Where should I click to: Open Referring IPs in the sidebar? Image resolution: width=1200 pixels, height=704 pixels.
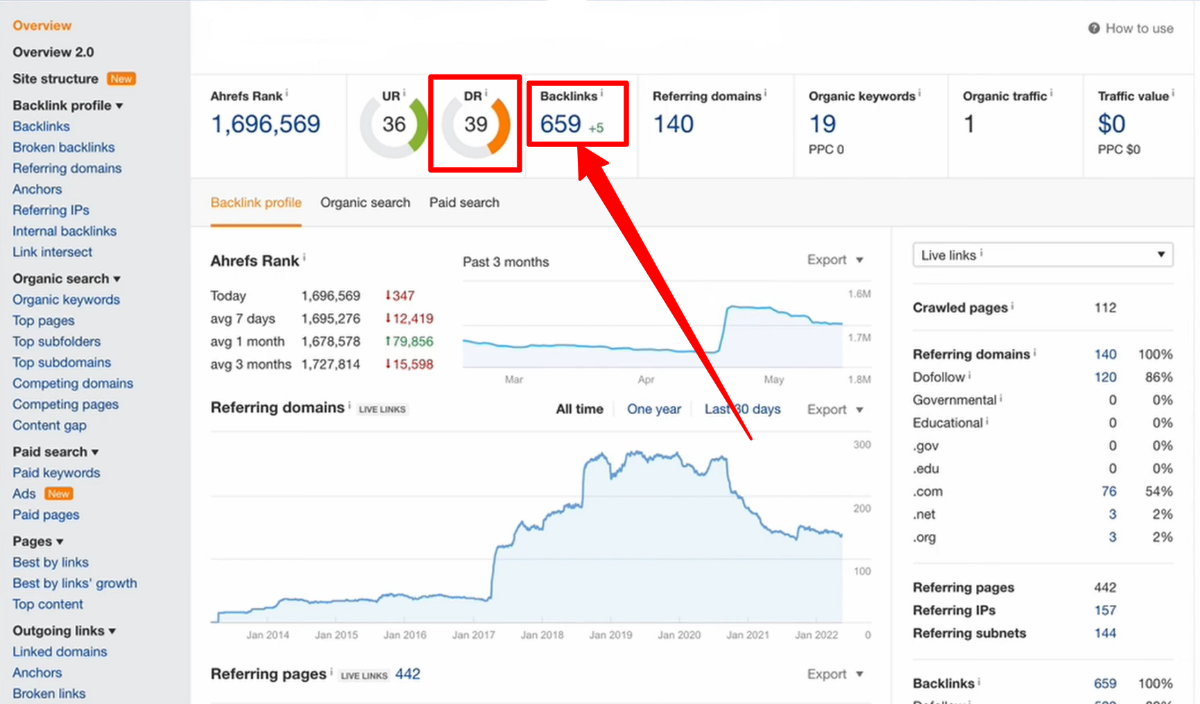[x=51, y=211]
